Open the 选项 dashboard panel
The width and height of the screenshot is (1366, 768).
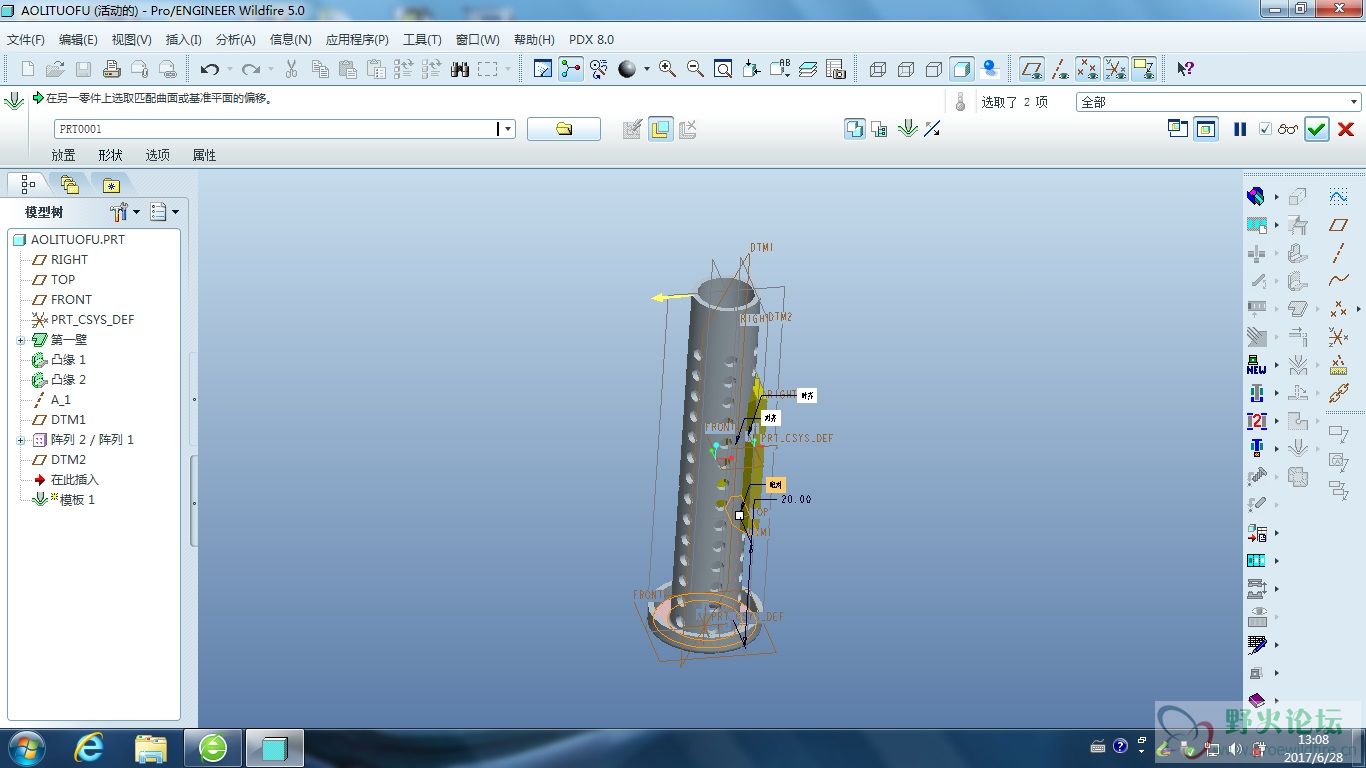coord(157,155)
